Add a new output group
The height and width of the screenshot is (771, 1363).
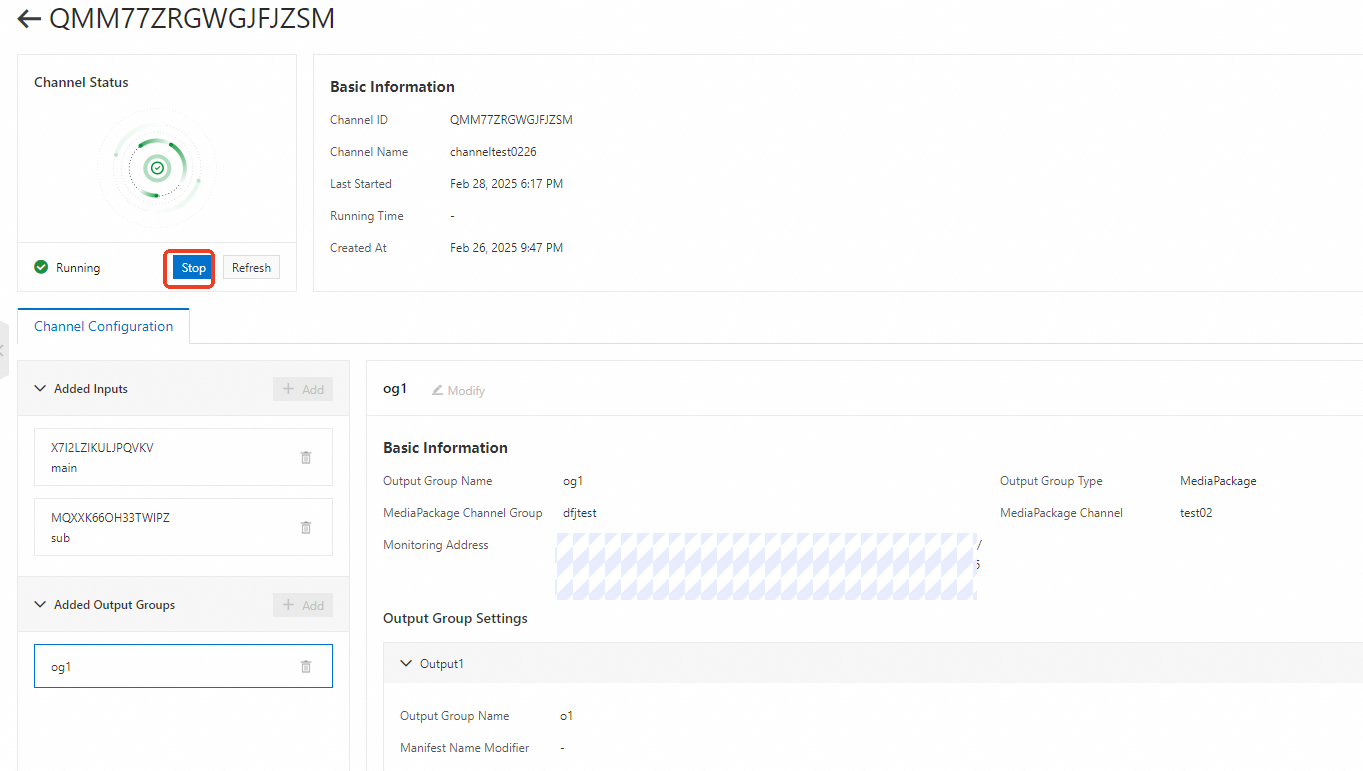303,605
